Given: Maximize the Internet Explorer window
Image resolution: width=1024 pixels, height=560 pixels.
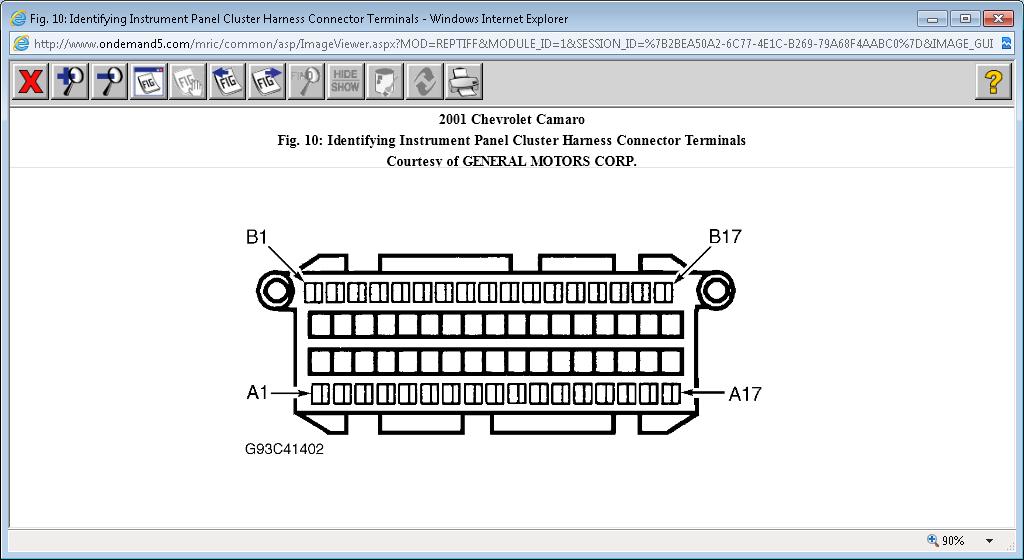Looking at the screenshot, I should point(965,18).
